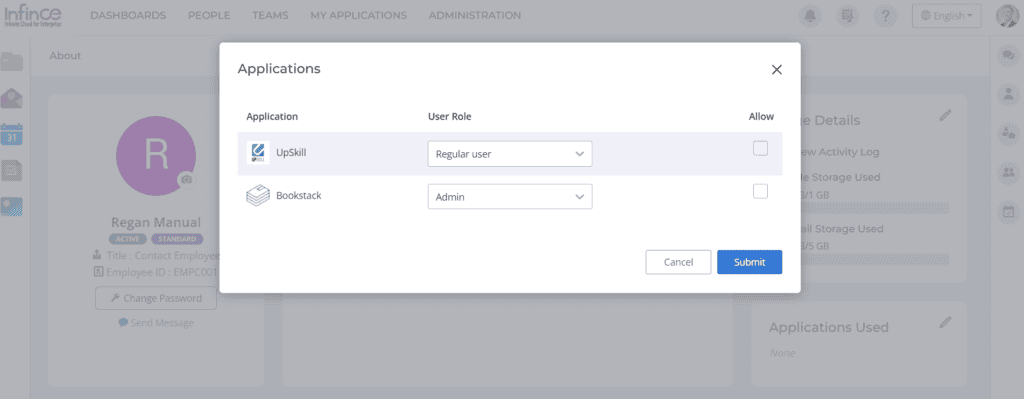Close the Applications dialog with X
The height and width of the screenshot is (399, 1024).
(776, 70)
